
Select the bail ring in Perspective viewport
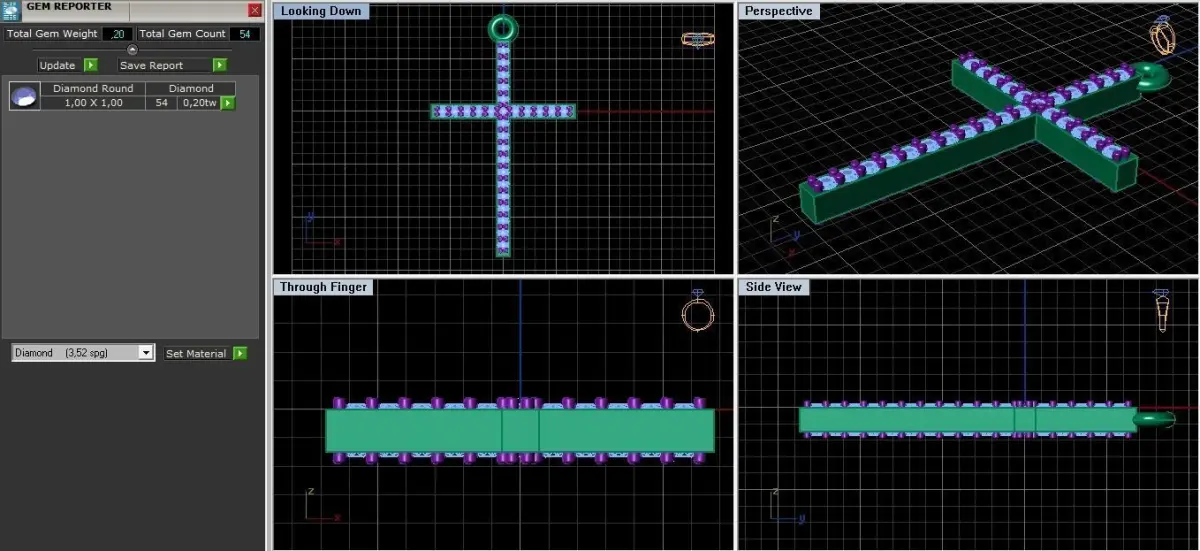tap(1152, 79)
